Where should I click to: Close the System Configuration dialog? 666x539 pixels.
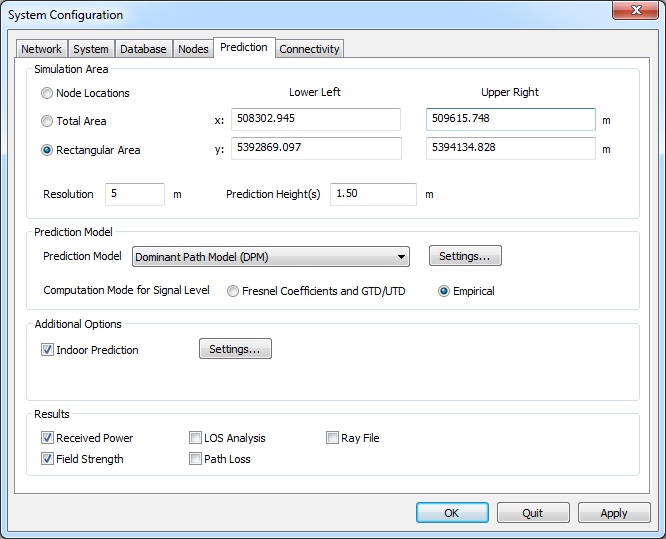tap(631, 13)
